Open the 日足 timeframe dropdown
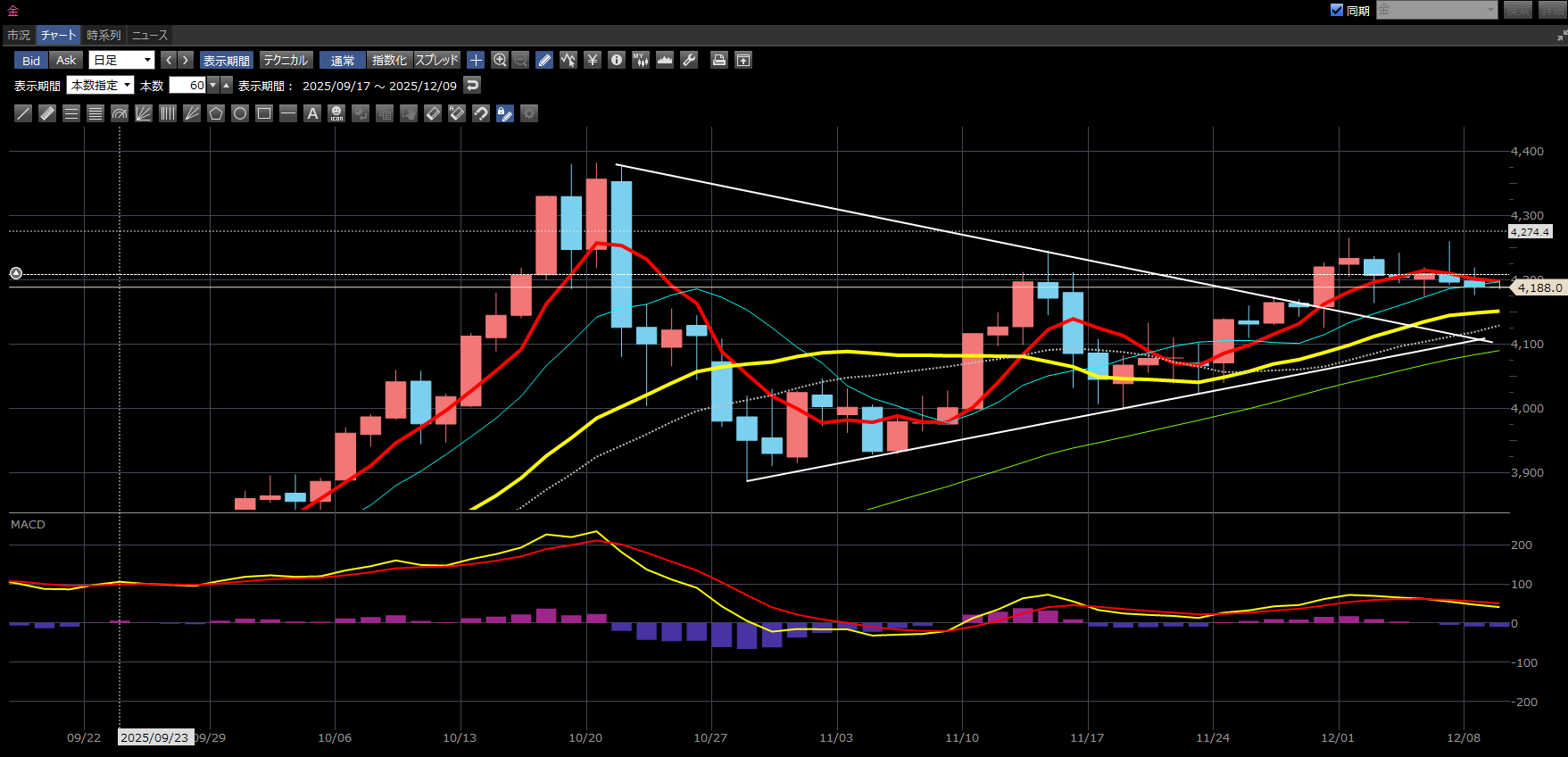The height and width of the screenshot is (757, 1568). (x=123, y=60)
